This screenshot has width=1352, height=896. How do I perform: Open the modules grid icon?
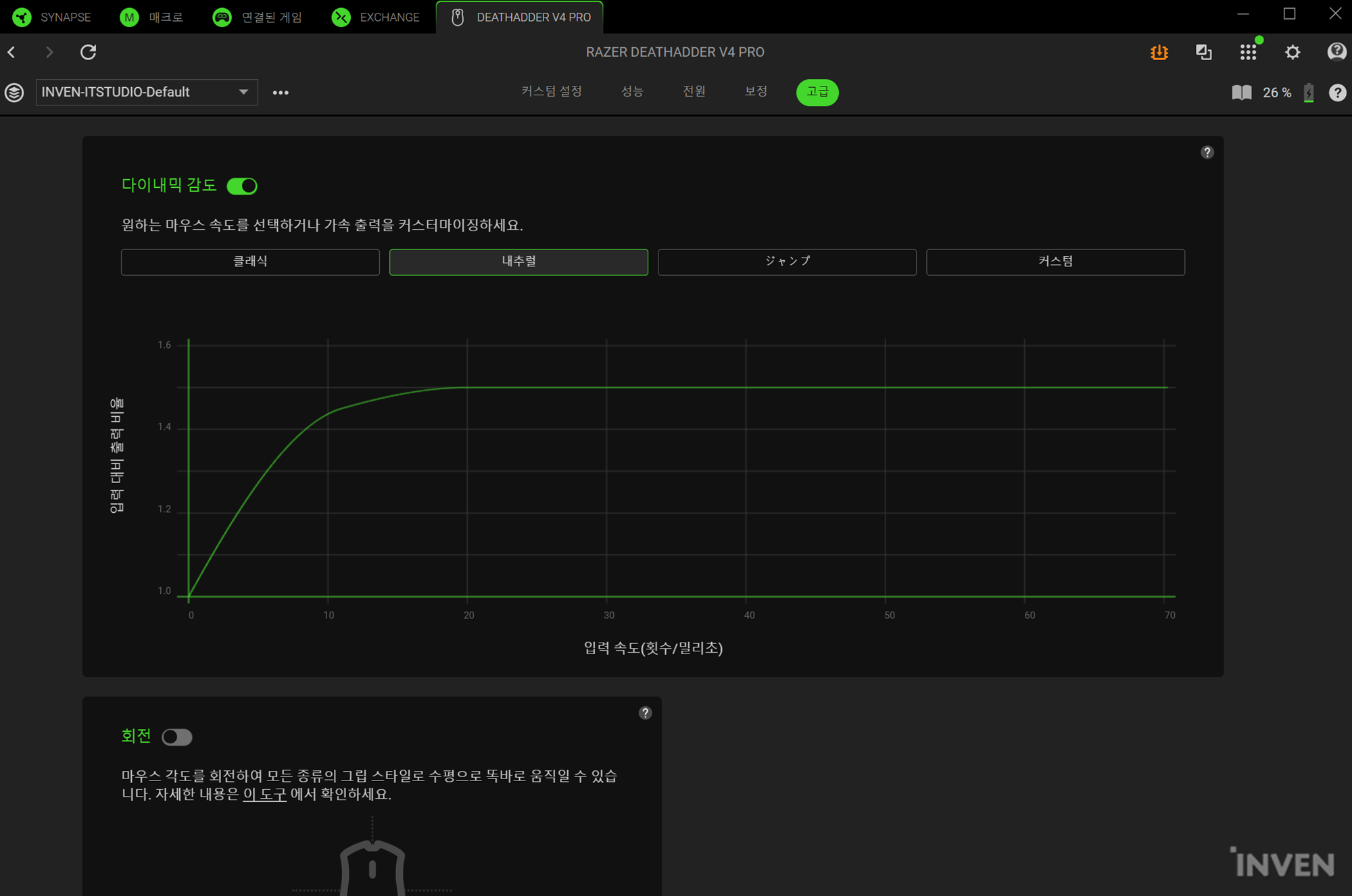[1248, 52]
